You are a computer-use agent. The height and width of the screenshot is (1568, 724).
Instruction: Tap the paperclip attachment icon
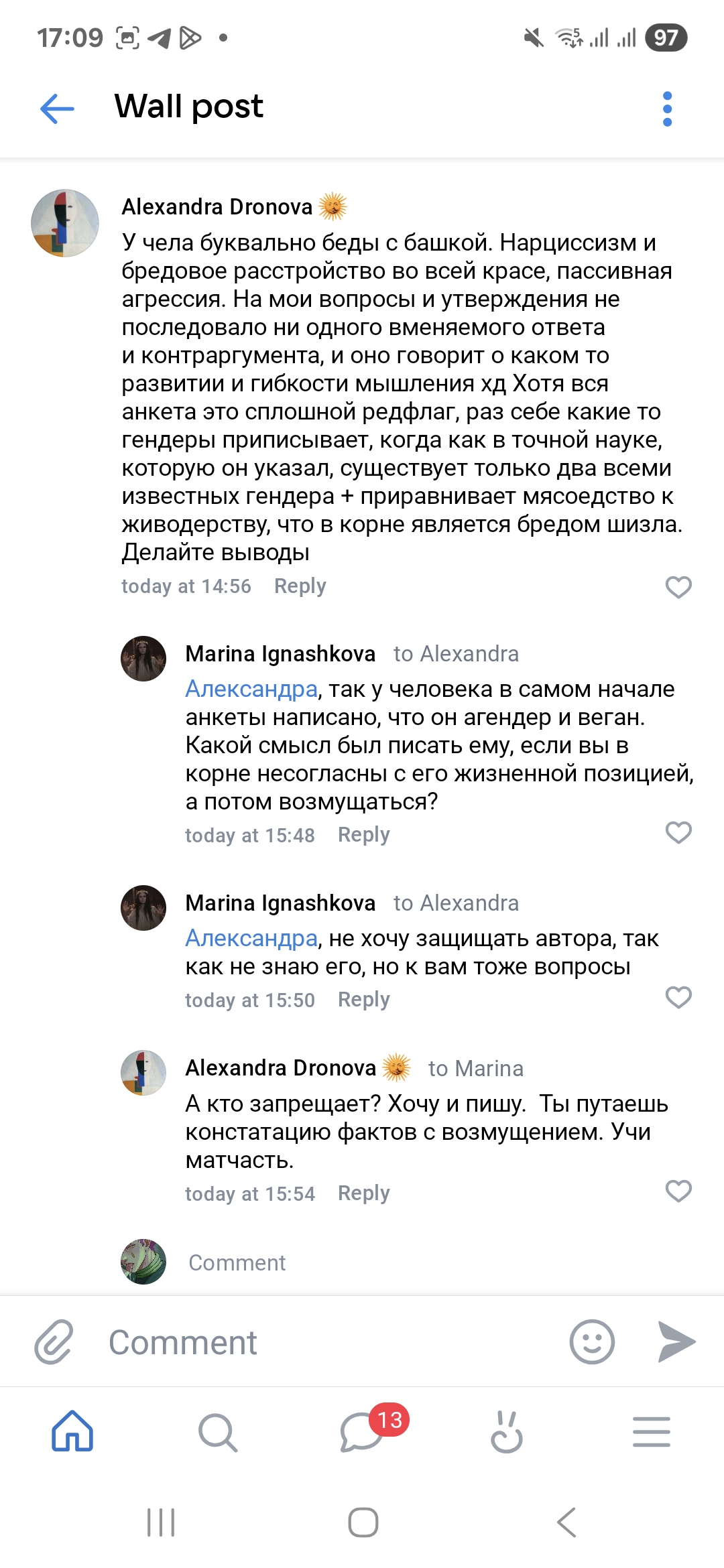pos(54,1342)
